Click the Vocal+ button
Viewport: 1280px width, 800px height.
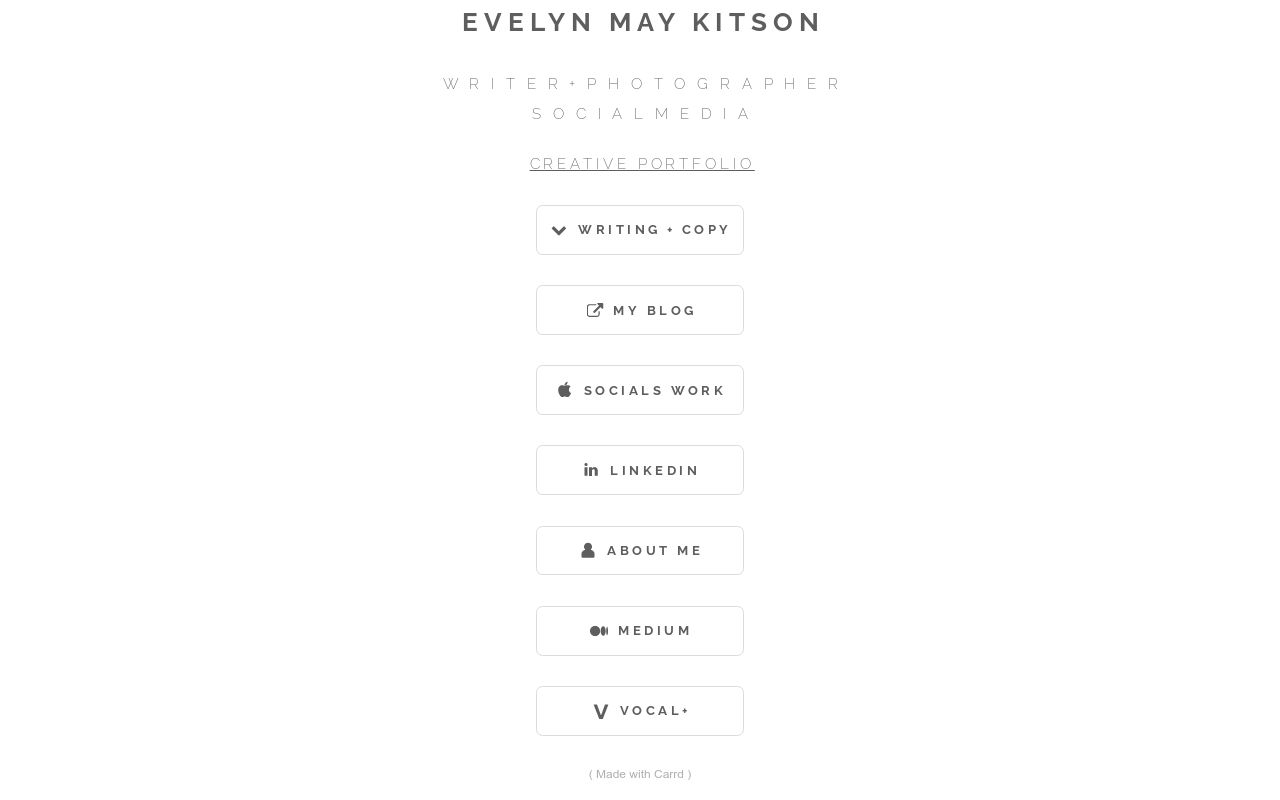coord(640,710)
